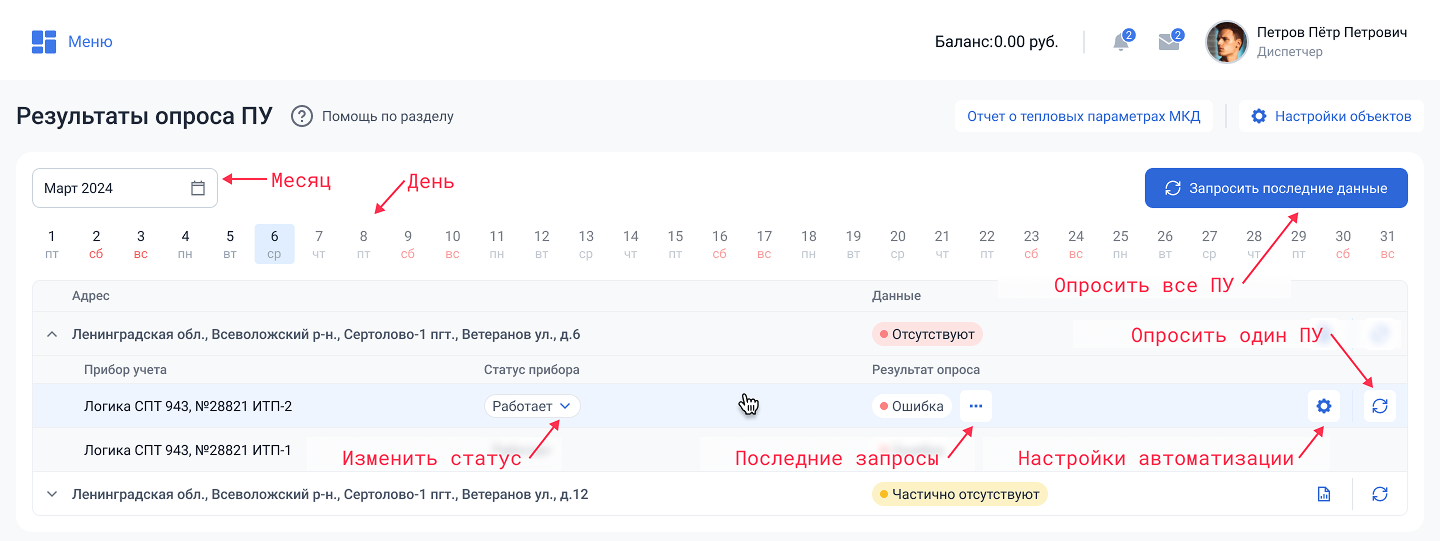Click the notifications bell icon
This screenshot has height=541, width=1440.
(x=1121, y=42)
